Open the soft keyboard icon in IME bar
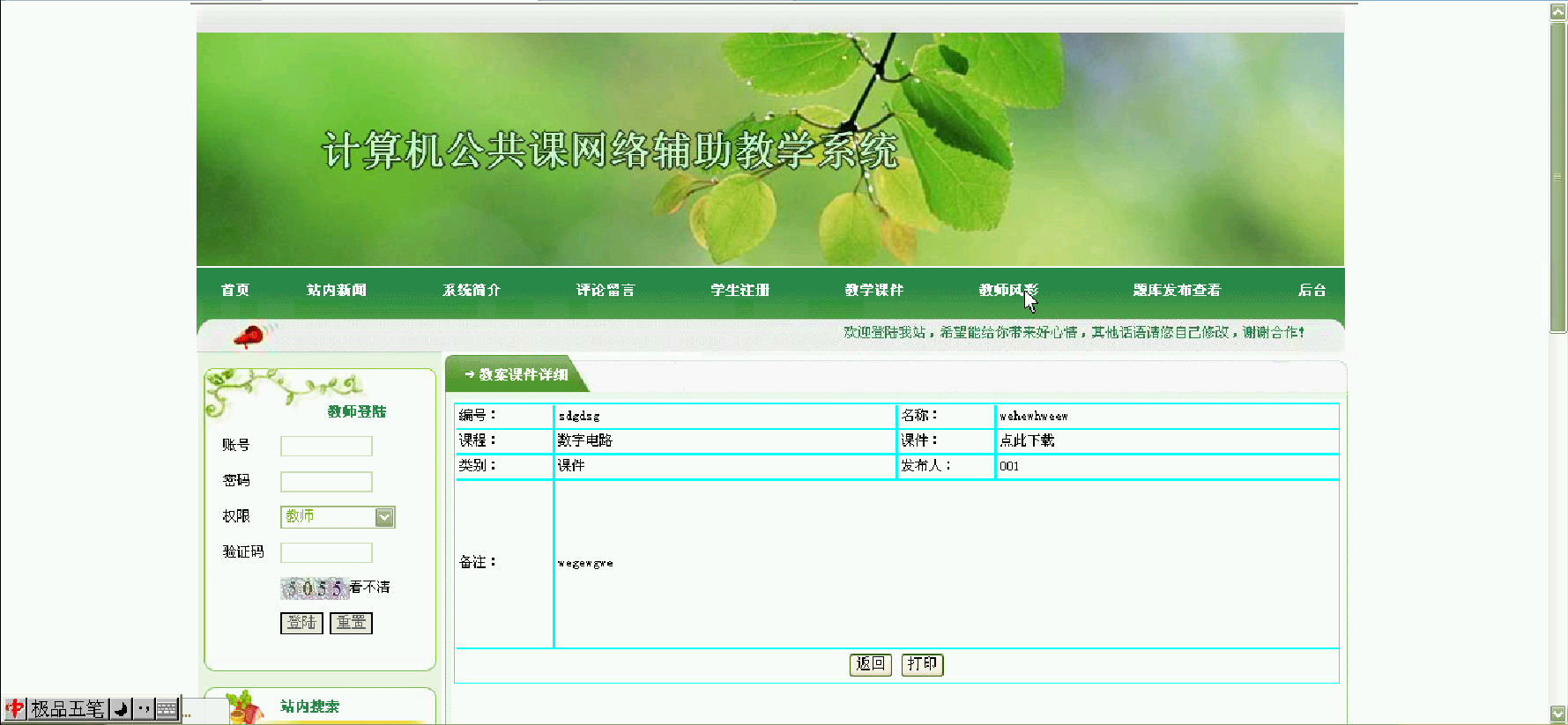1568x725 pixels. point(167,708)
